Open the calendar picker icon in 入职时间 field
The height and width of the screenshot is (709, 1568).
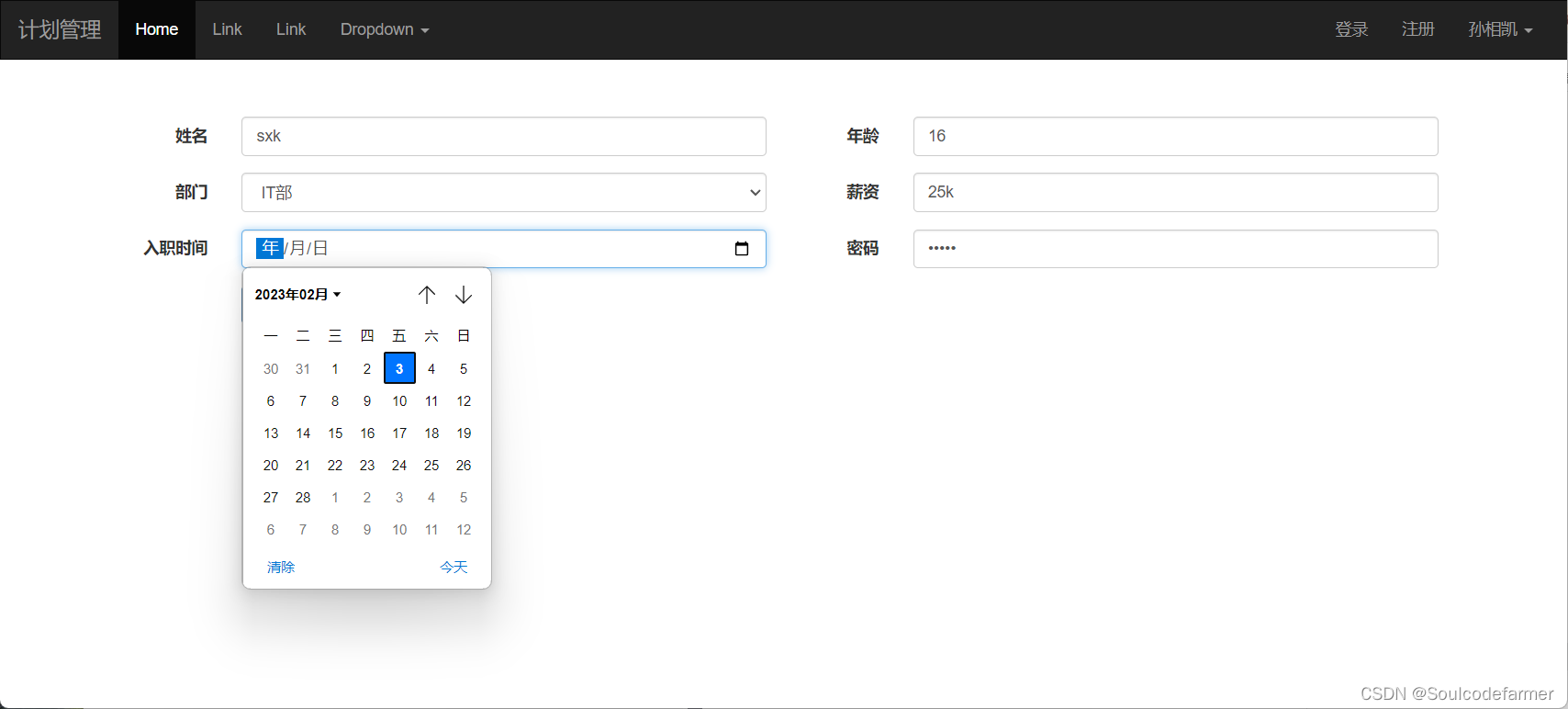(742, 249)
